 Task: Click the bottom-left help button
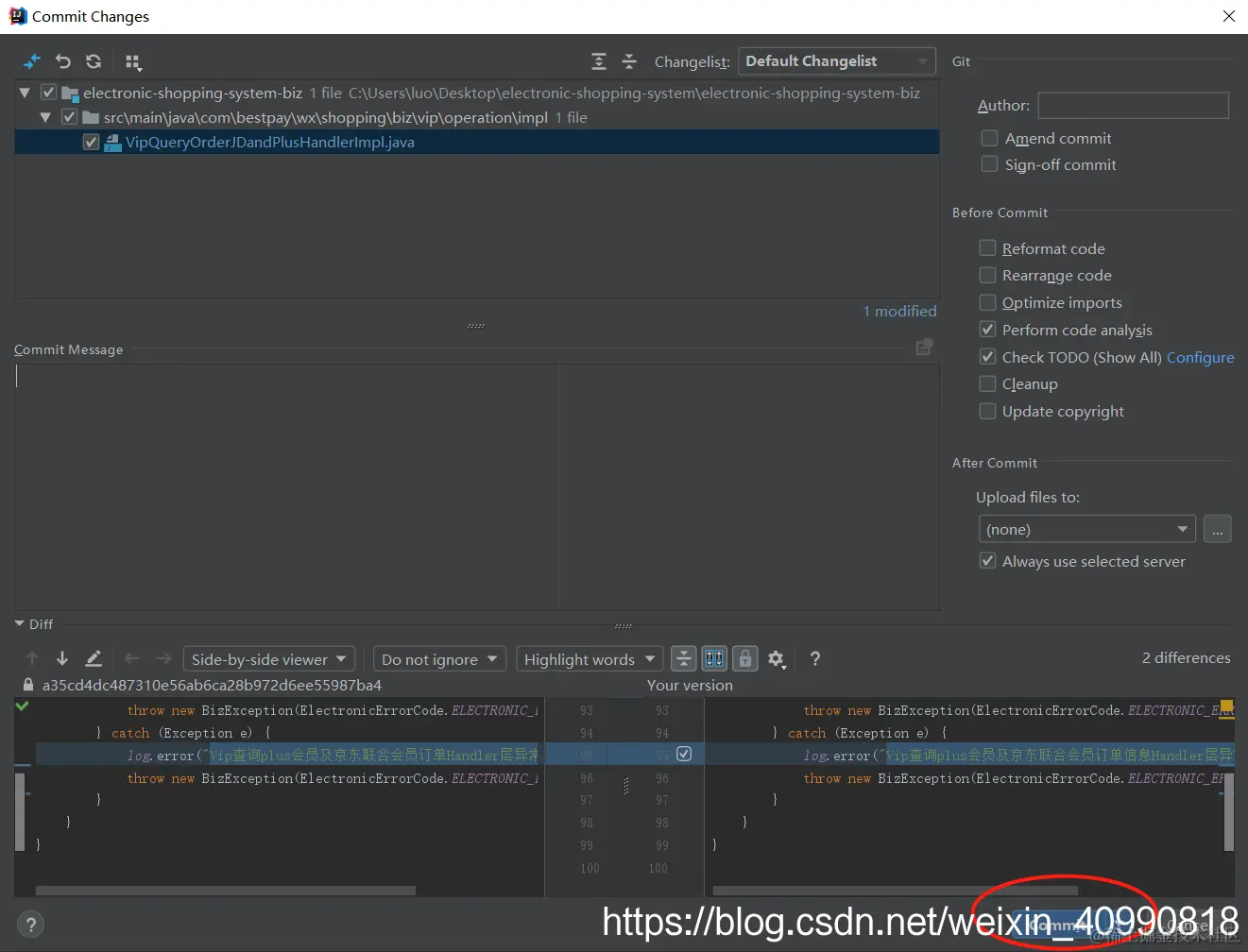(30, 925)
